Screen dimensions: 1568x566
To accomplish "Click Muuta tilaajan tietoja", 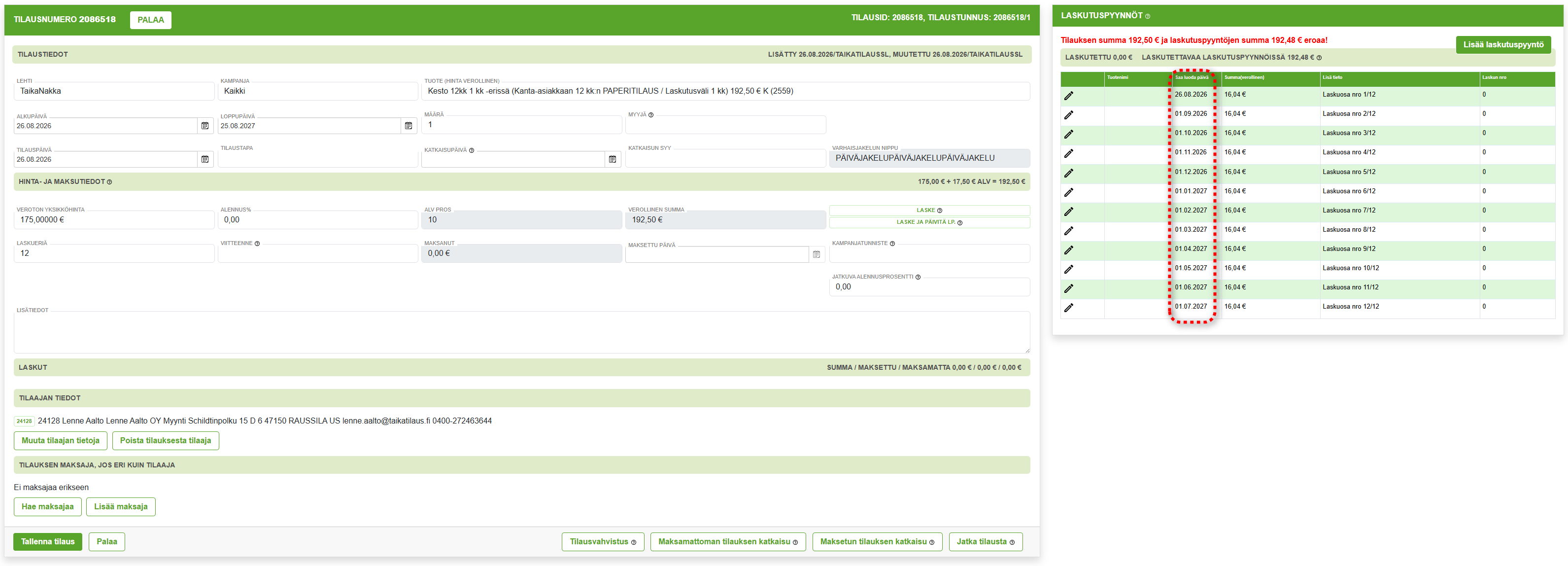I will tap(60, 440).
